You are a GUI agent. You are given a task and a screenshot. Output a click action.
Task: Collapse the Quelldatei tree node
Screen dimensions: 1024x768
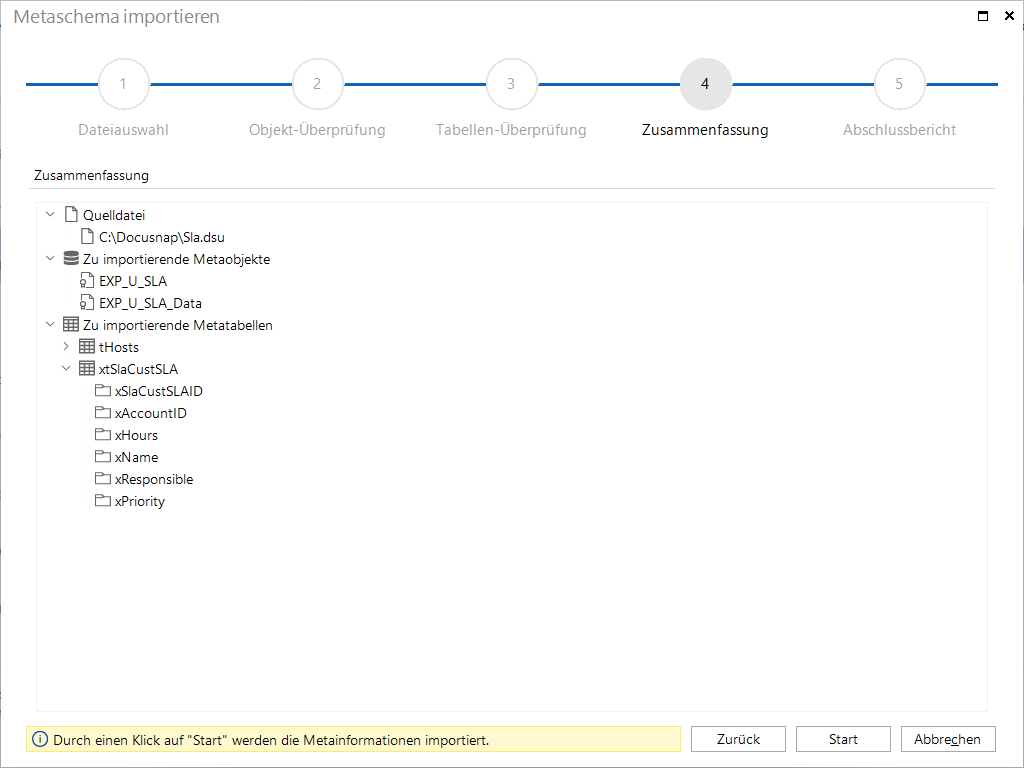50,214
